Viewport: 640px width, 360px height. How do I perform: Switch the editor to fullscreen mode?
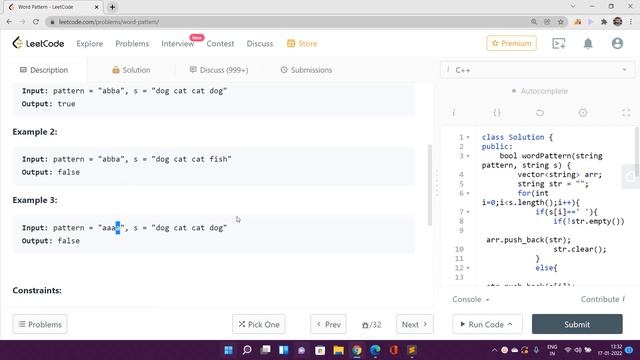626,113
